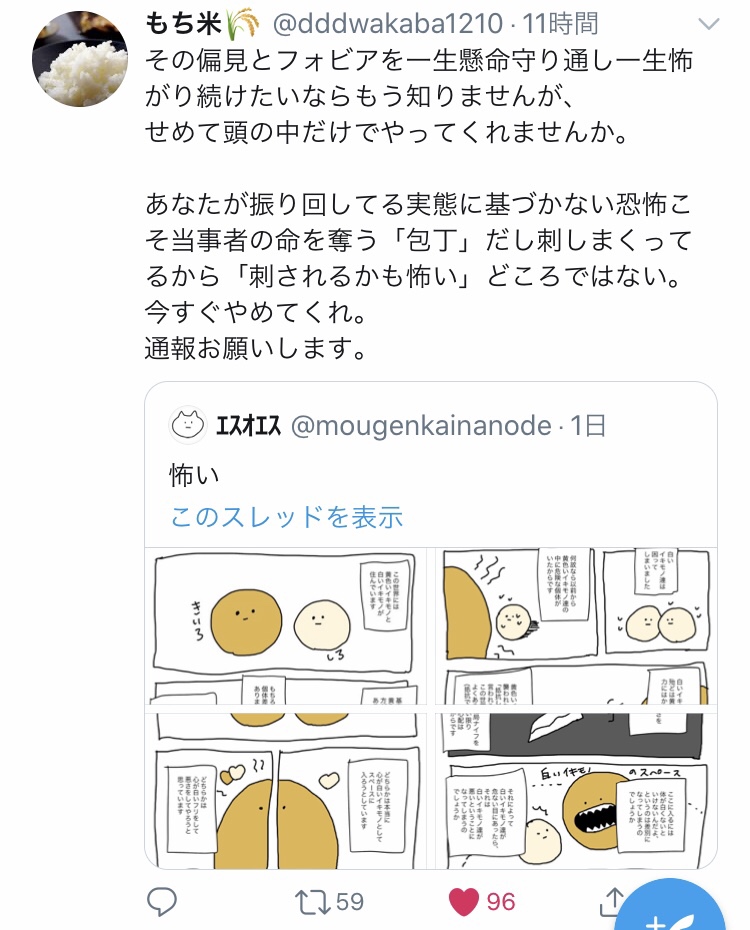Tap the 59 retweet count
Image resolution: width=750 pixels, height=930 pixels.
349,902
